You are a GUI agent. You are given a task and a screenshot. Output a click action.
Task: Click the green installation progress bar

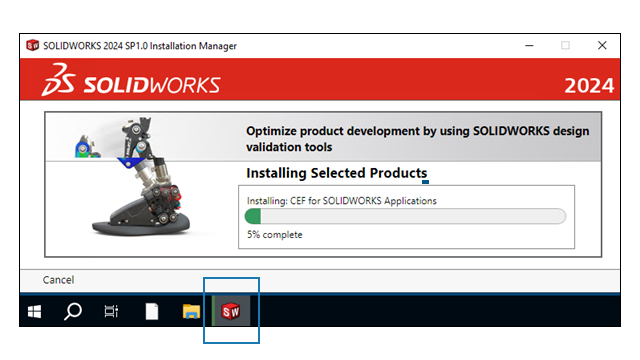pyautogui.click(x=405, y=216)
